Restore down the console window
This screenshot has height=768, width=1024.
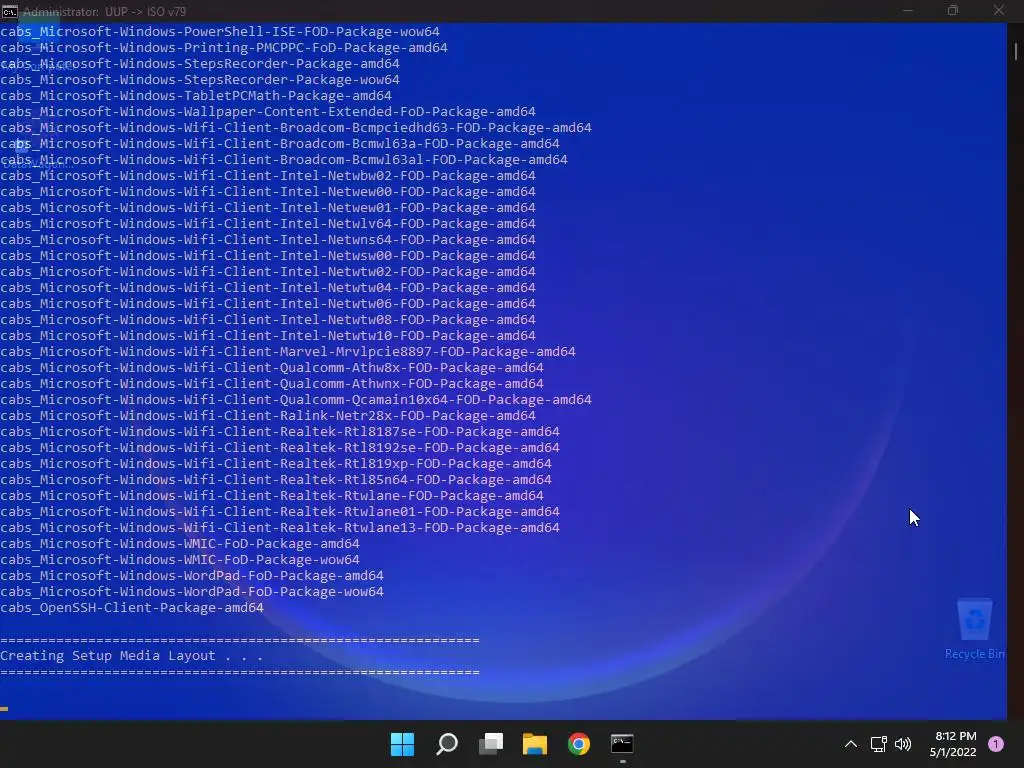point(953,10)
